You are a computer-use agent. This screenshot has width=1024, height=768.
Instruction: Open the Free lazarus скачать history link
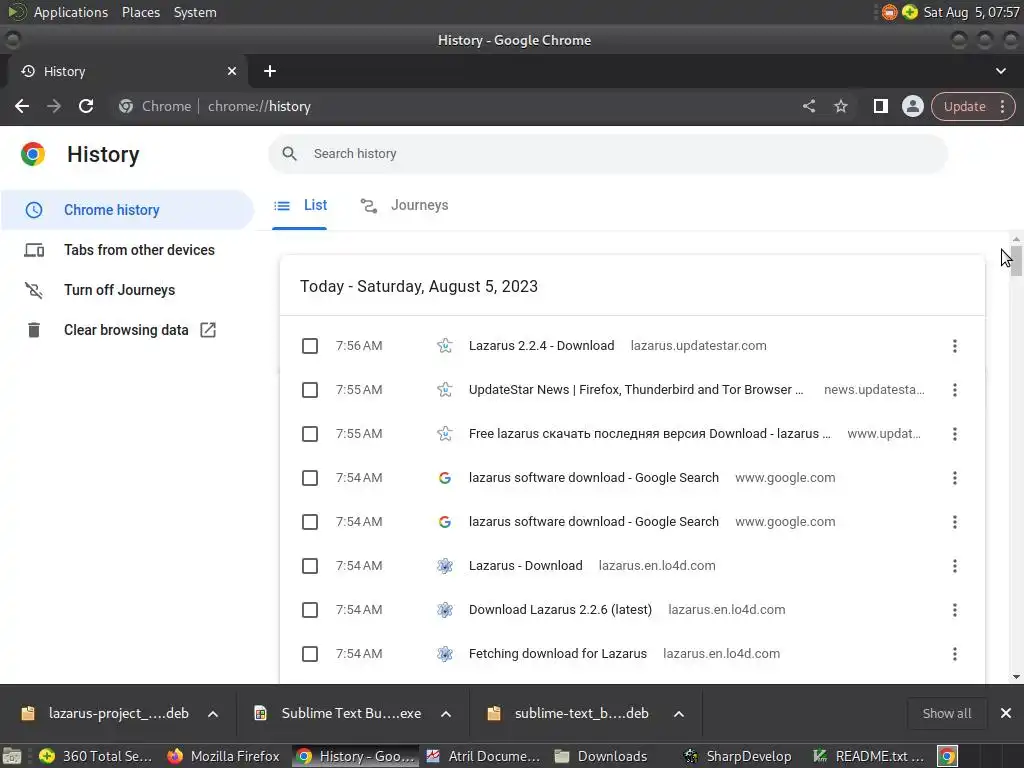click(x=650, y=434)
